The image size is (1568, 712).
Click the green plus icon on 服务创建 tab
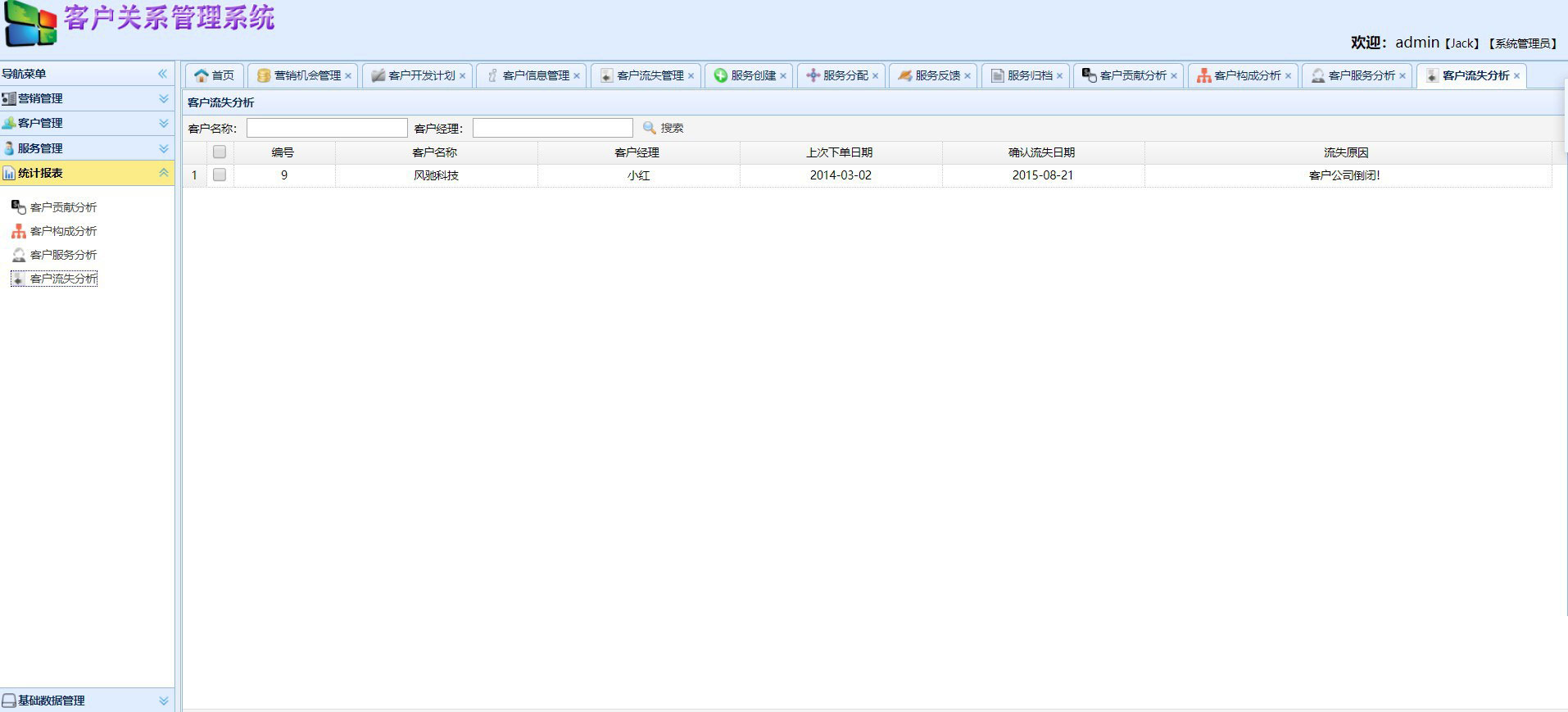click(x=720, y=75)
